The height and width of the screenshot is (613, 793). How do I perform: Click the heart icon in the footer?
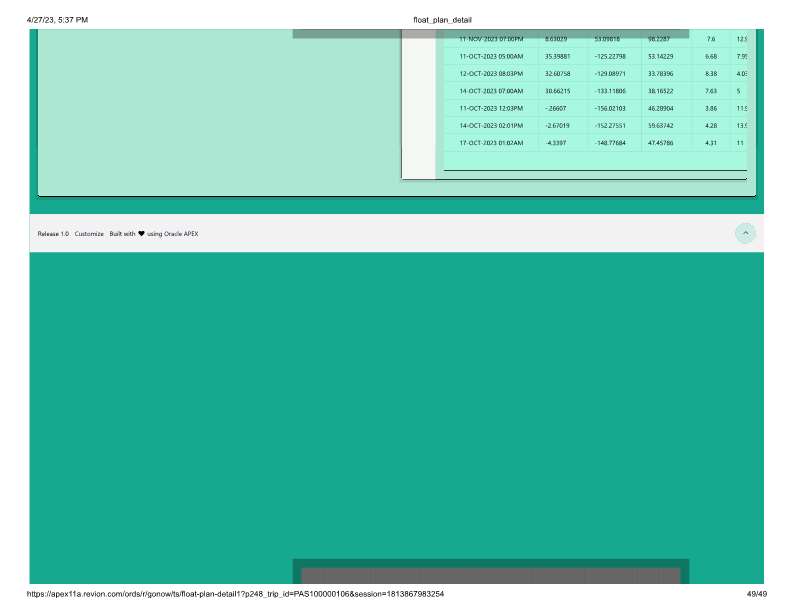click(x=141, y=233)
